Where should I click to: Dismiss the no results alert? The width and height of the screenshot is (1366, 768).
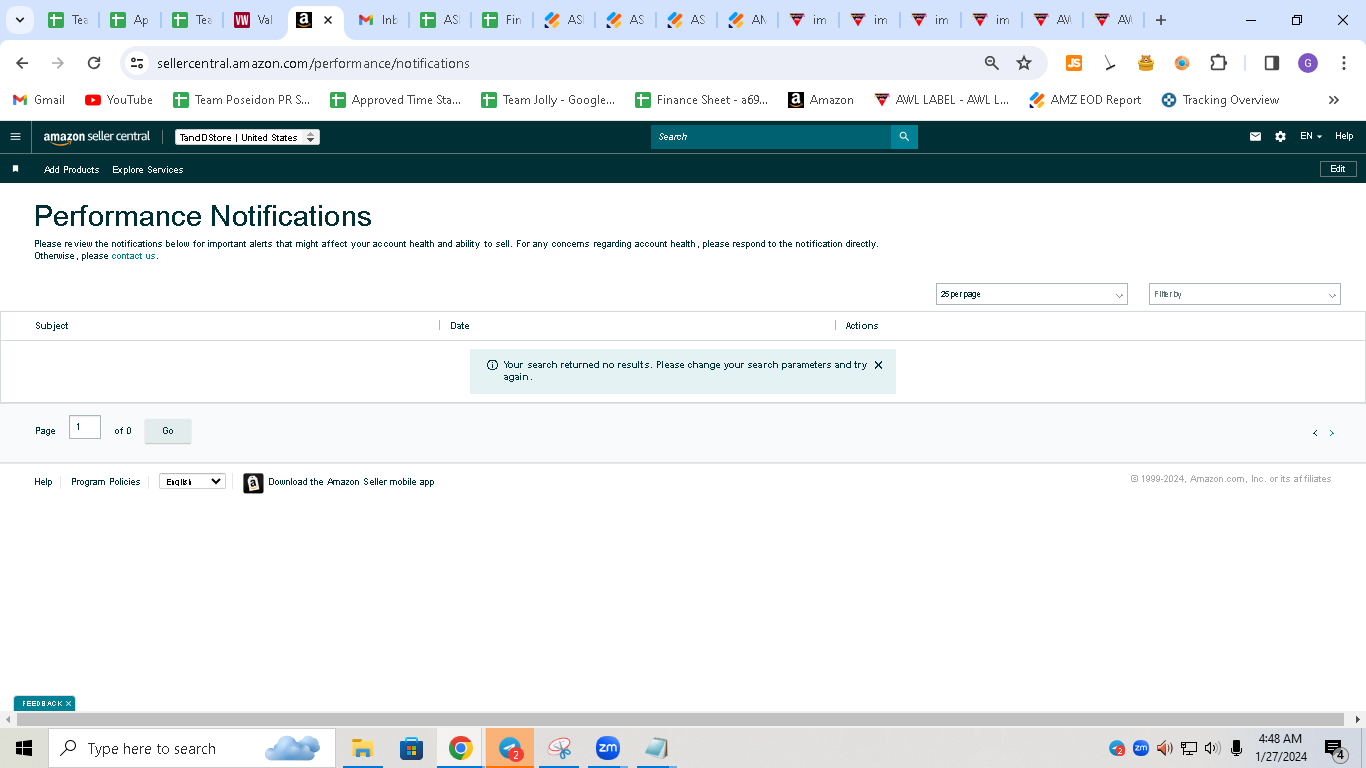tap(878, 365)
